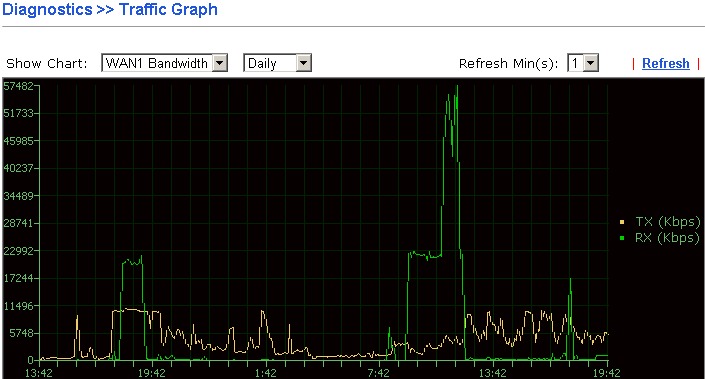
Task: Expand the Daily period dropdown
Action: pos(277,63)
